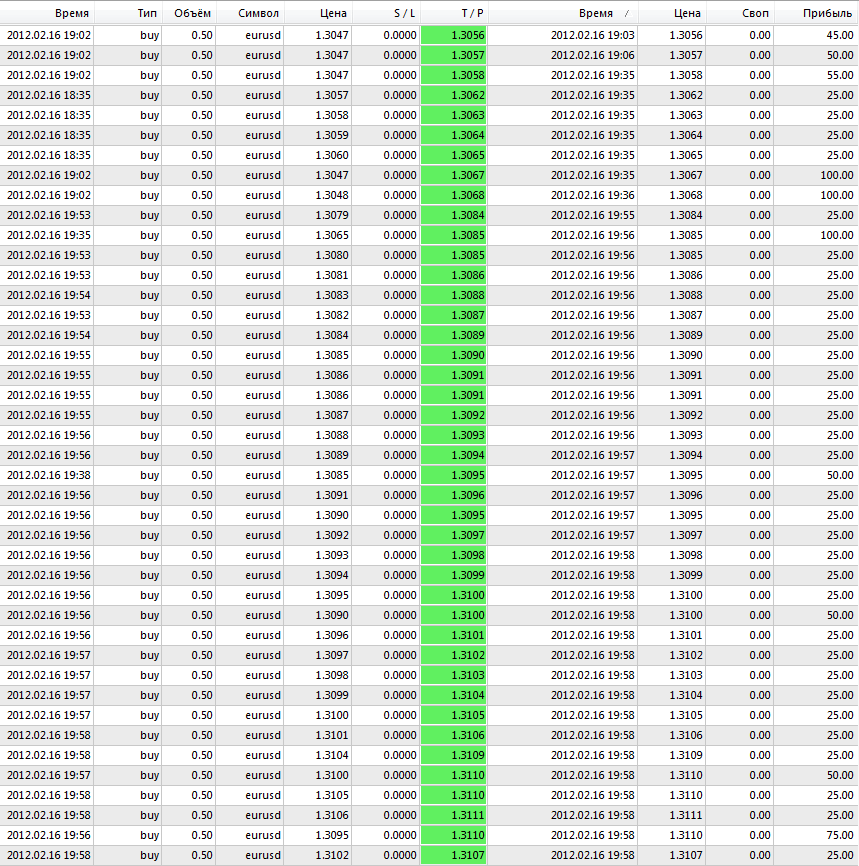This screenshot has width=859, height=866.
Task: Click the green T/P cell 1.3064
Action: (x=454, y=135)
